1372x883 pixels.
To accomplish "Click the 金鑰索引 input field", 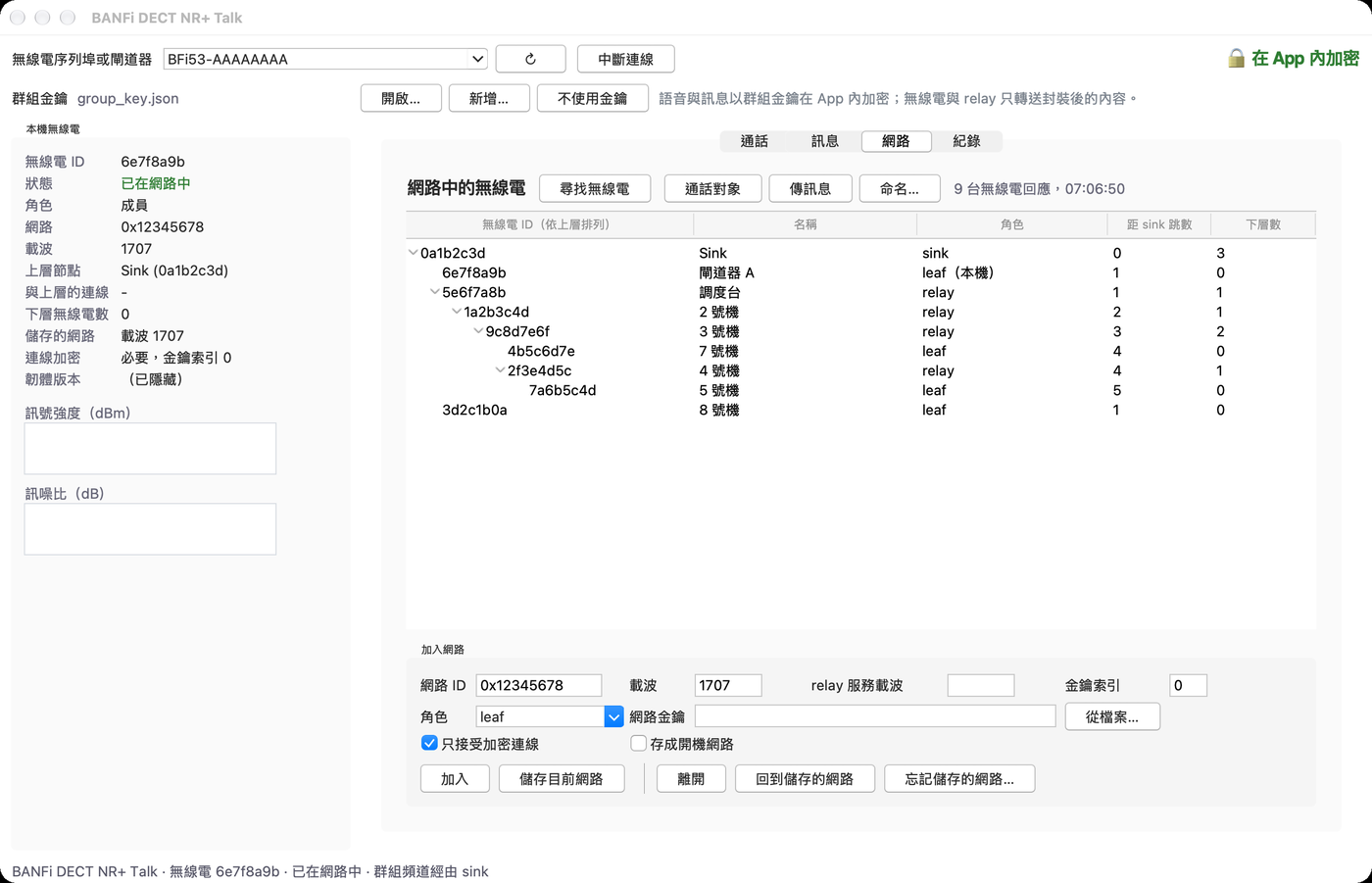I will 1189,685.
